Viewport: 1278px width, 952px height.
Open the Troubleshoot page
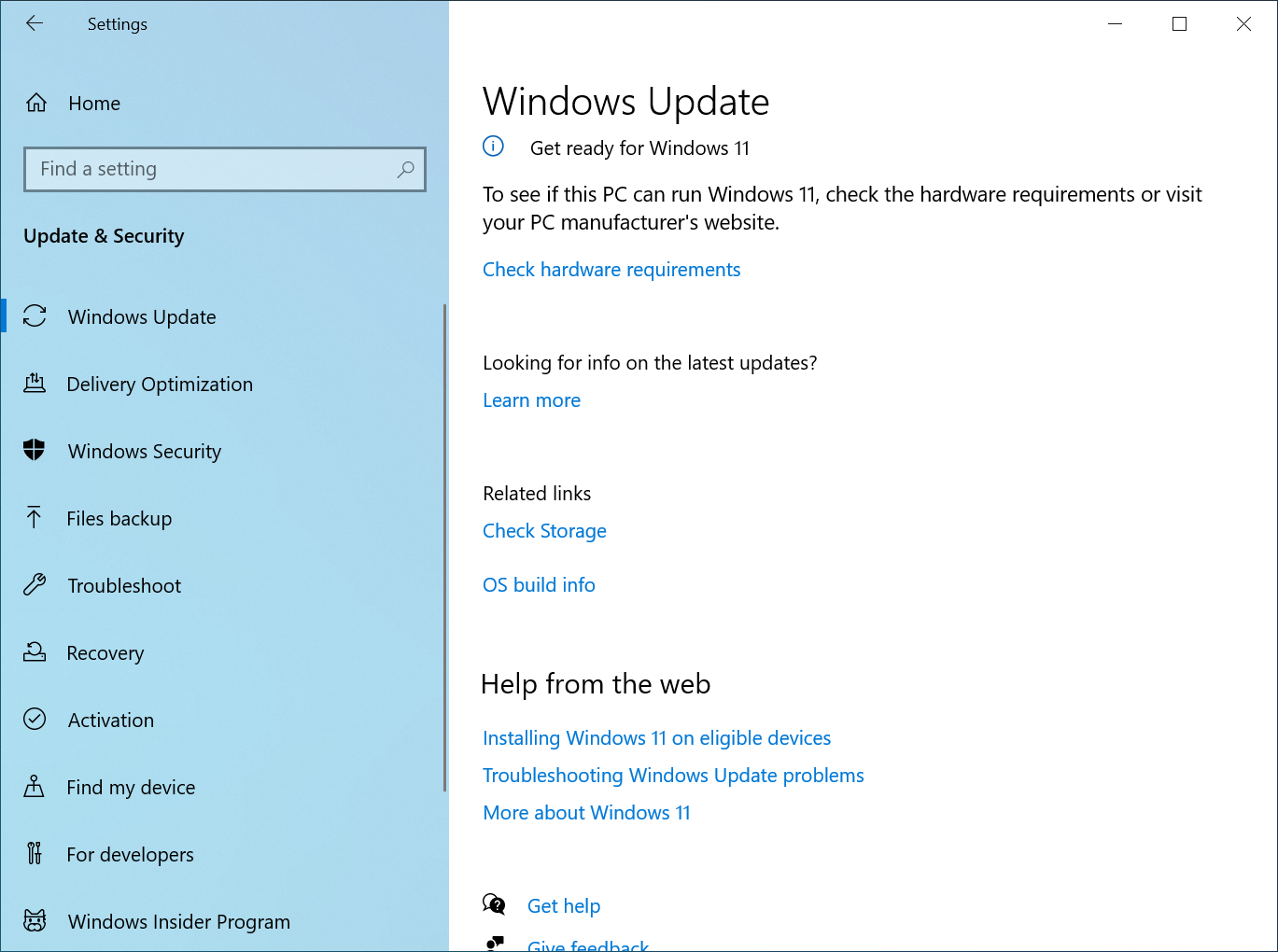coord(224,585)
